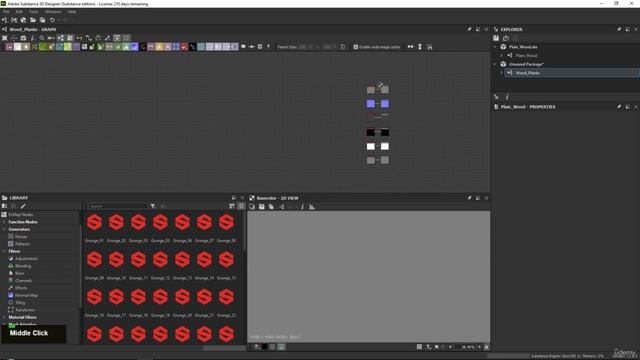640x360 pixels.
Task: Click the info icon in graph toolbar
Action: (x=33, y=38)
